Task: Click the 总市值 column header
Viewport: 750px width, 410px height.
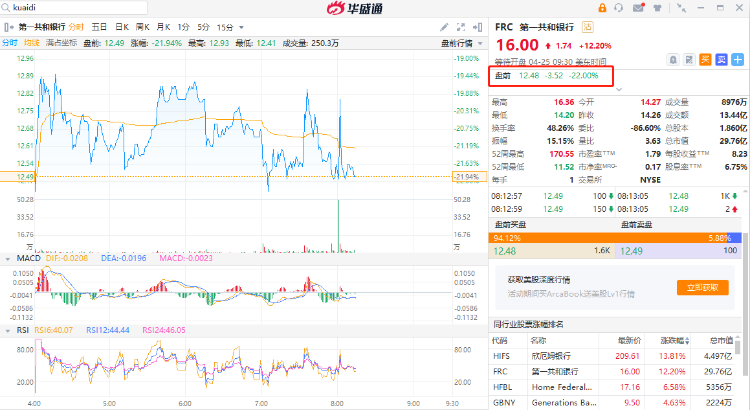Action: (x=721, y=341)
